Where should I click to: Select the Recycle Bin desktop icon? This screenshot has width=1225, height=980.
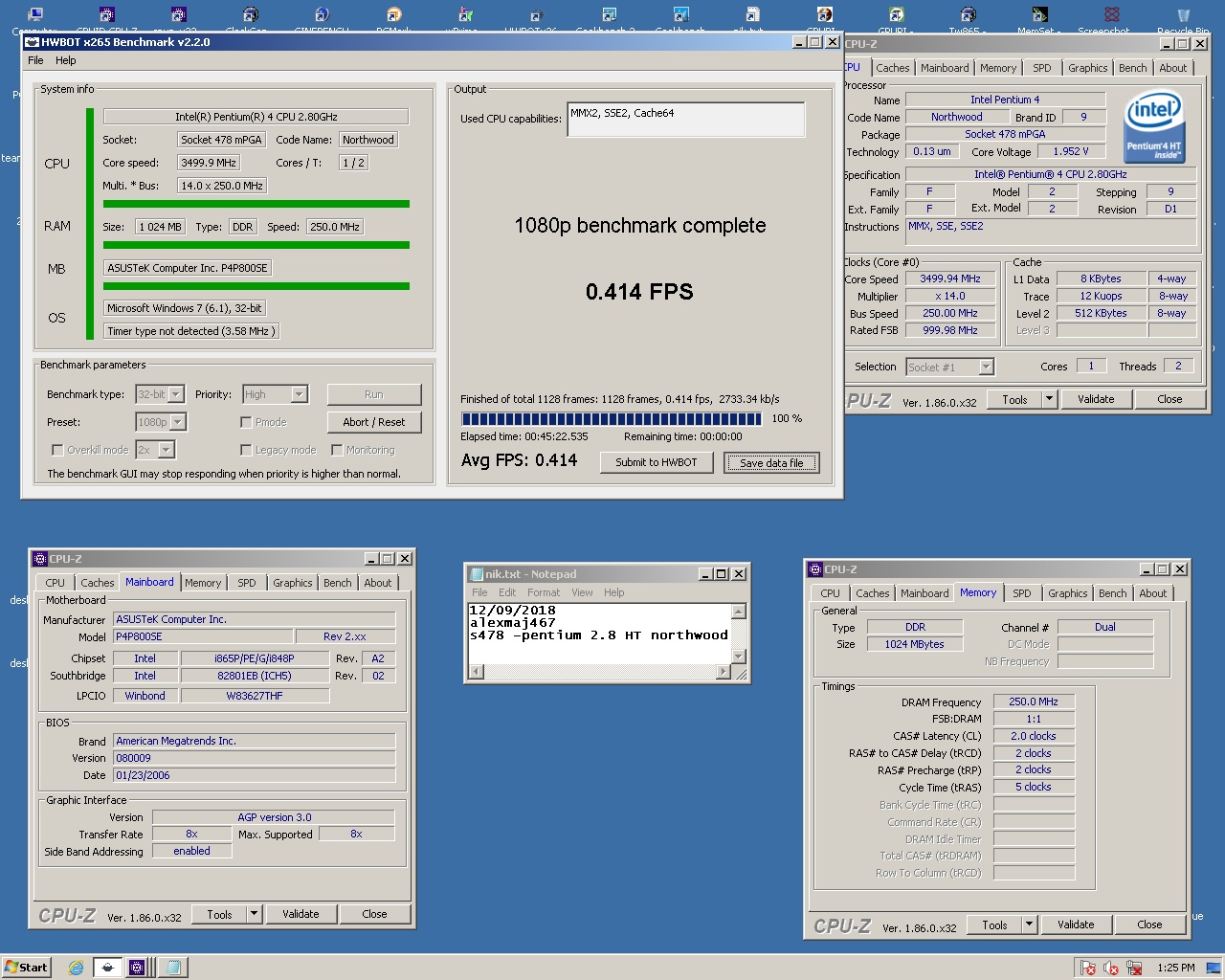coord(1183,14)
